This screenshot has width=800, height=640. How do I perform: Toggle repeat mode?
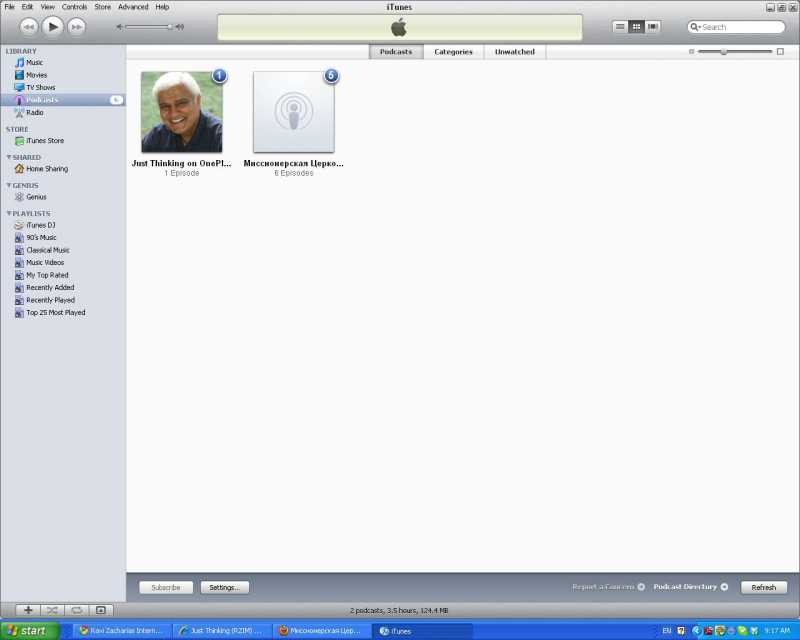77,610
